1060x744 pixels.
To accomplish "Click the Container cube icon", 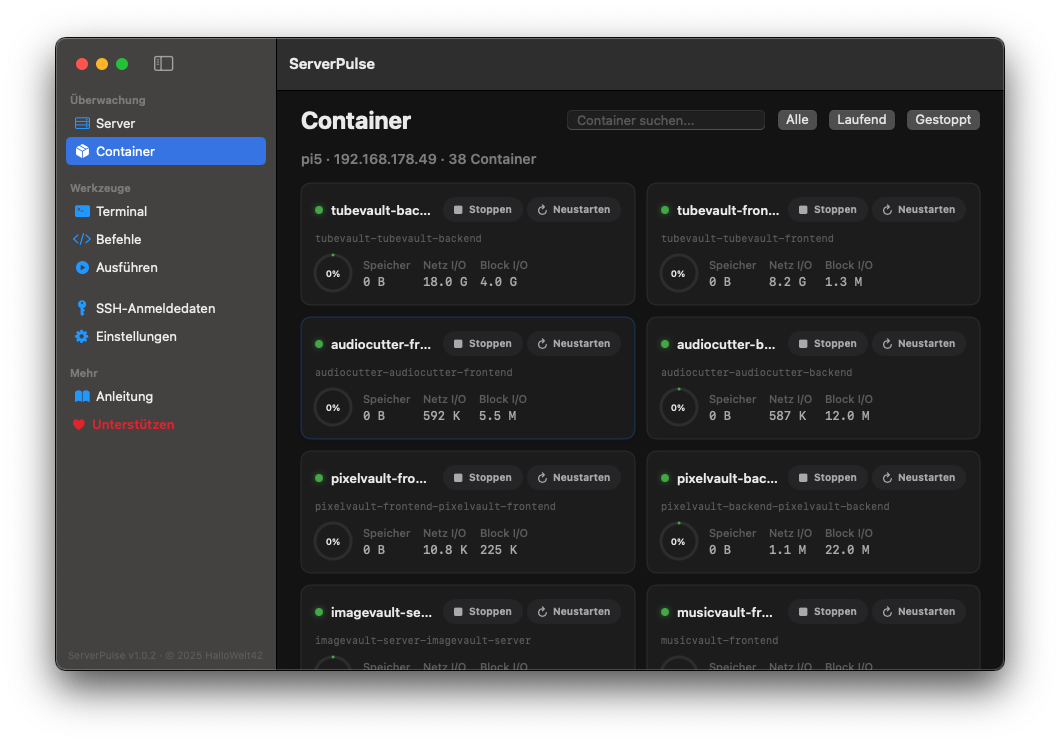I will [x=82, y=151].
